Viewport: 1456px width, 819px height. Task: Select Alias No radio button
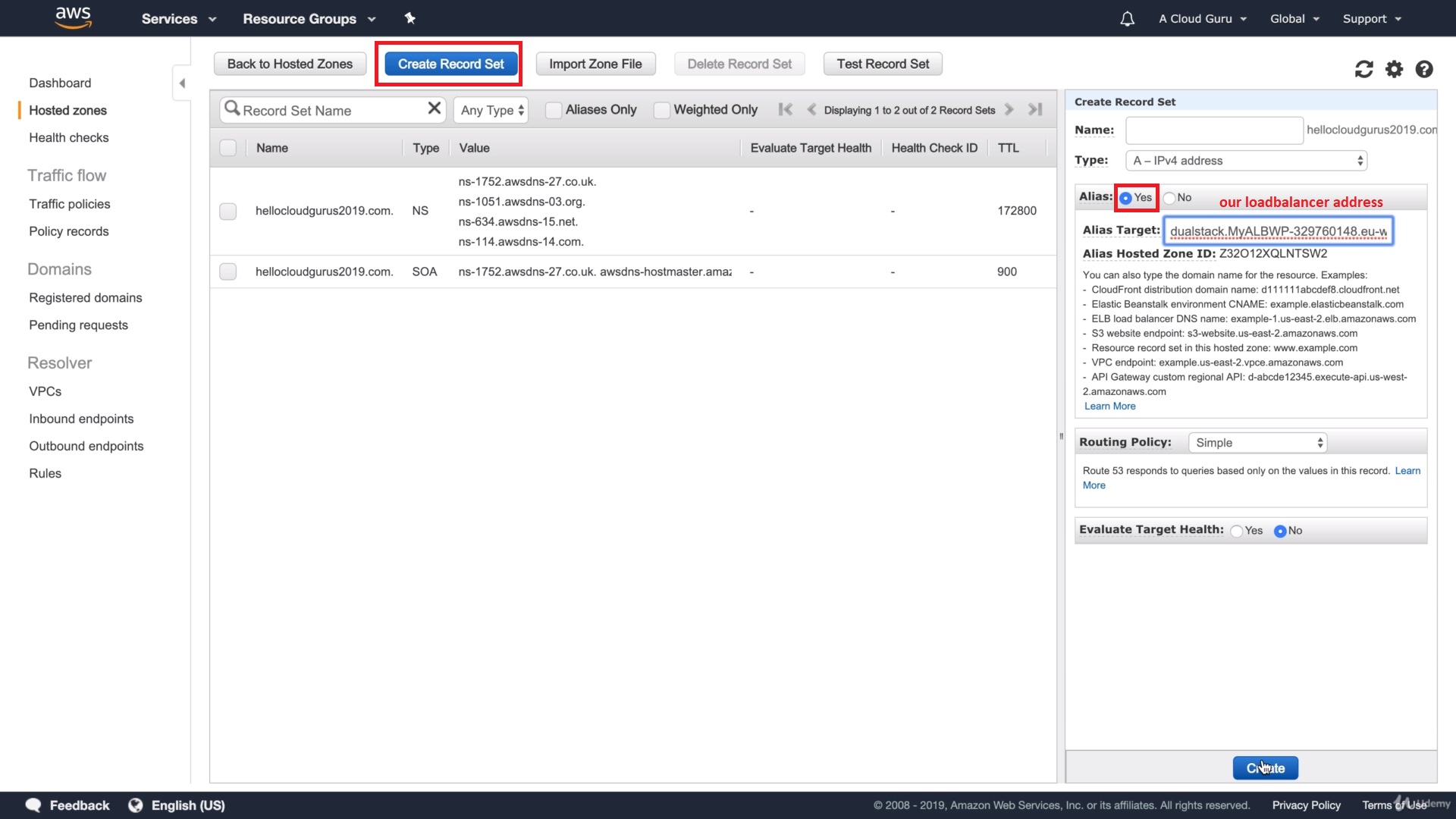[x=1169, y=198]
